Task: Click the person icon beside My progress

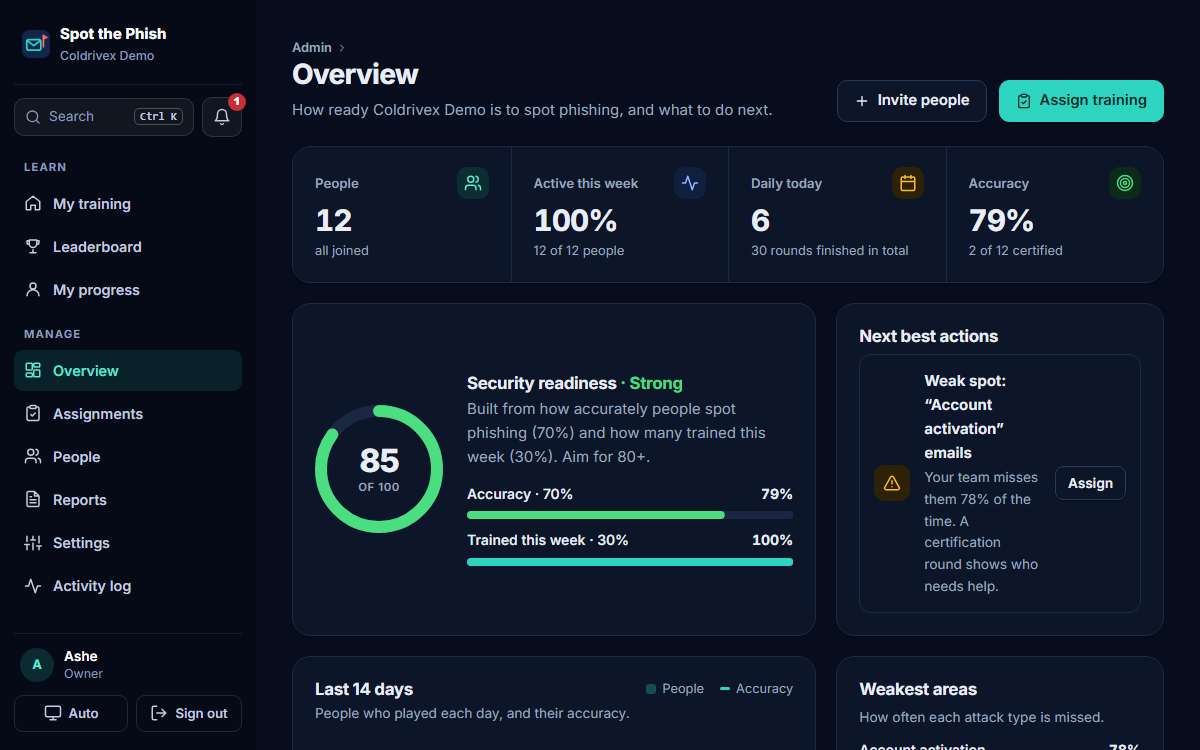Action: [x=33, y=290]
